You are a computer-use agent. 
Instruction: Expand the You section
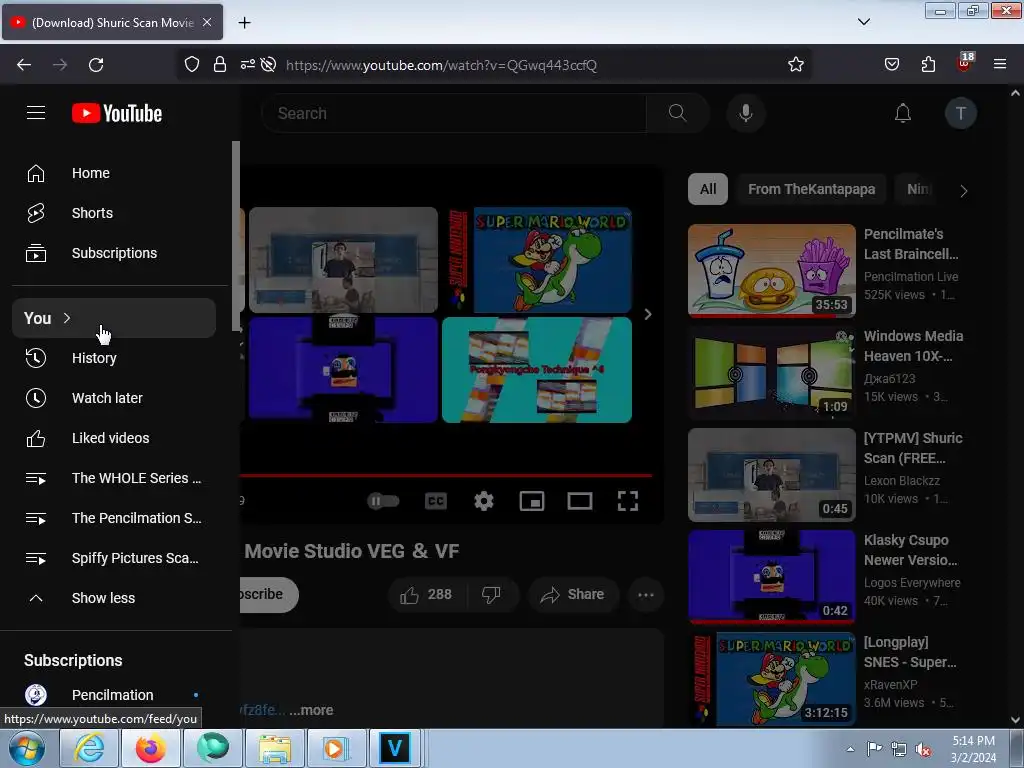(x=114, y=318)
